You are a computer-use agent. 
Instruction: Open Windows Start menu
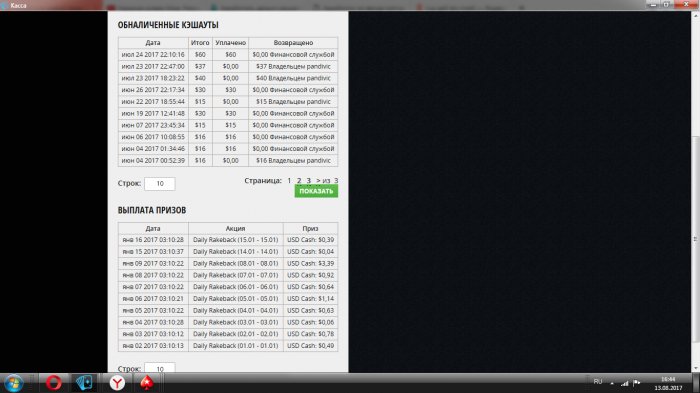click(x=14, y=383)
